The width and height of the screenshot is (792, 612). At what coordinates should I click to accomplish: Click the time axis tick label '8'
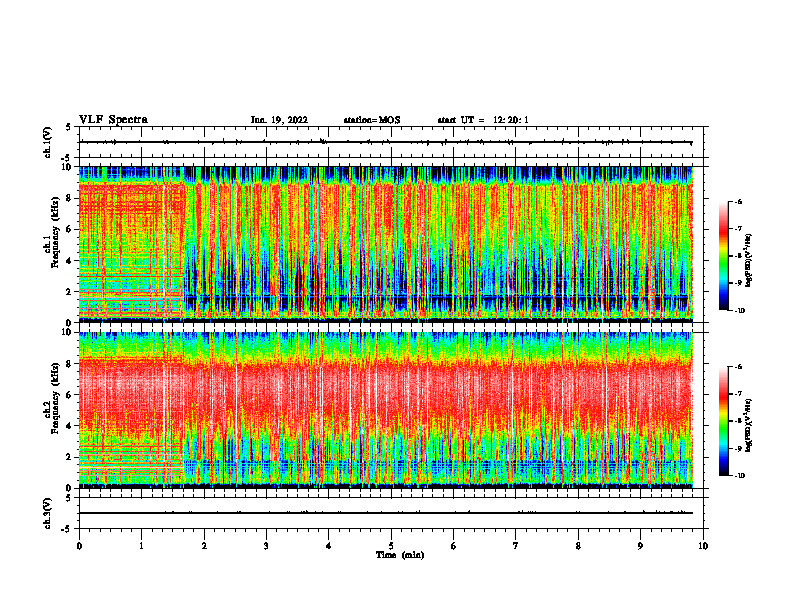click(x=578, y=546)
